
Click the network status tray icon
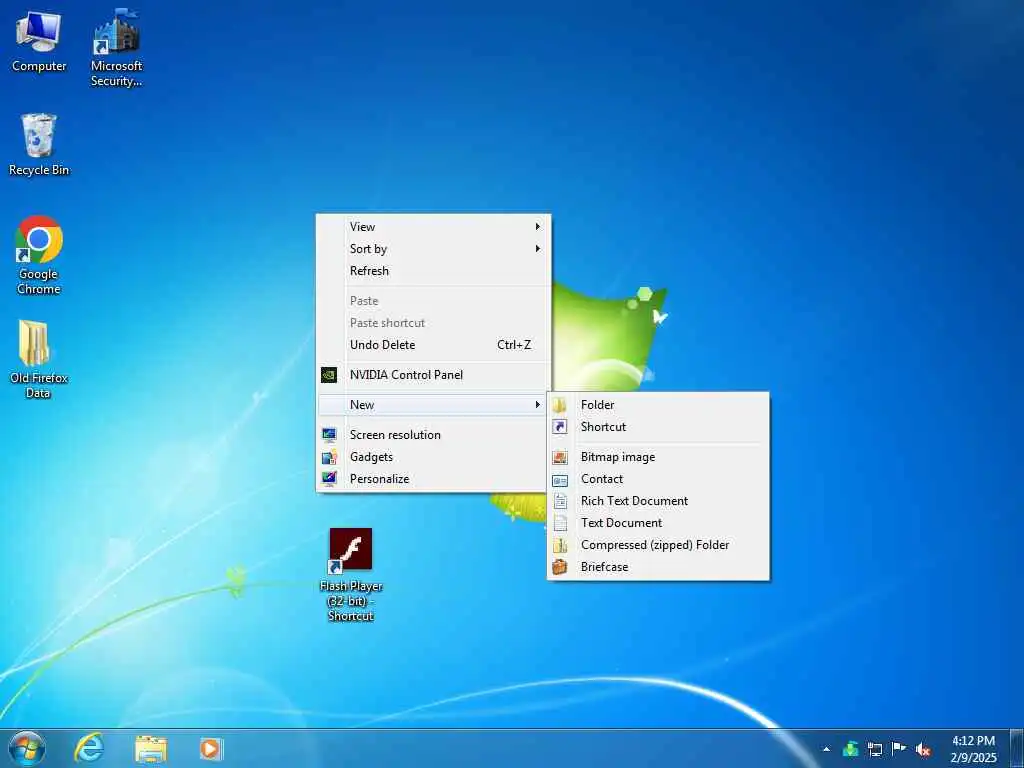point(874,749)
